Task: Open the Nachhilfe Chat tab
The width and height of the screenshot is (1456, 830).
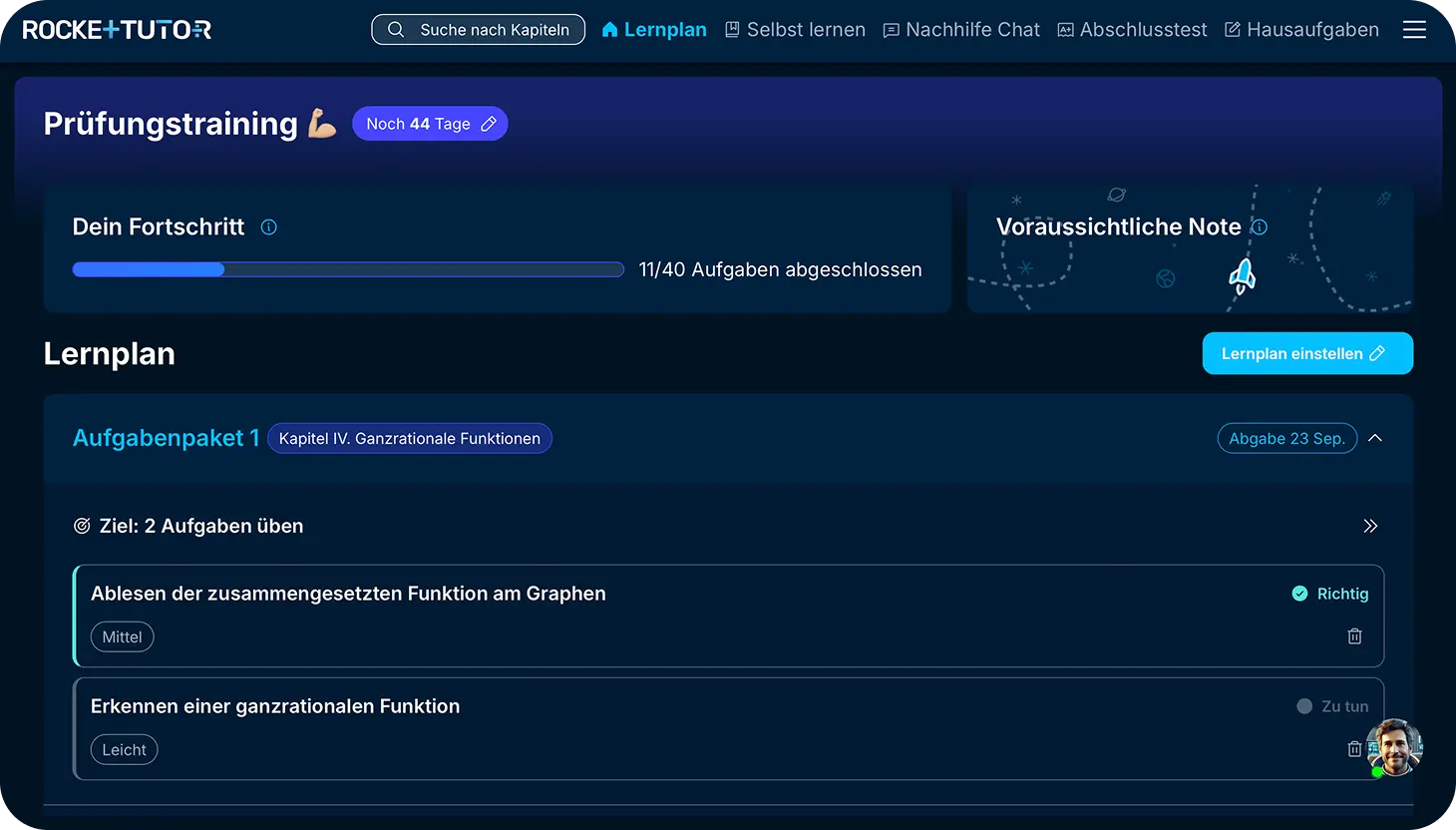Action: pos(961,30)
